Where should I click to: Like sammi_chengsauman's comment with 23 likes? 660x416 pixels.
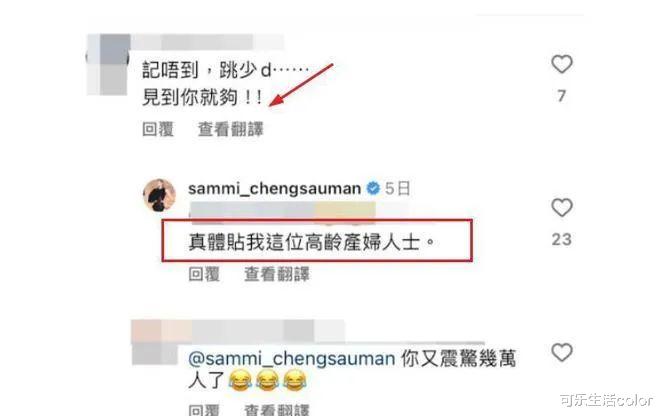[562, 208]
